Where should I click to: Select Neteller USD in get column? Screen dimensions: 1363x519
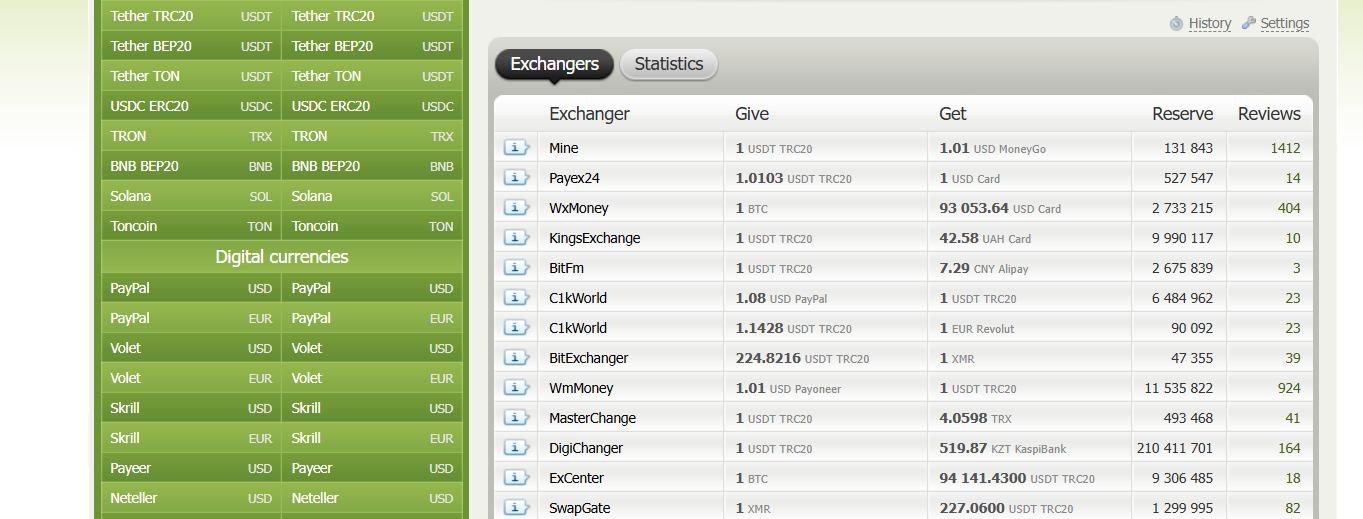tap(372, 498)
